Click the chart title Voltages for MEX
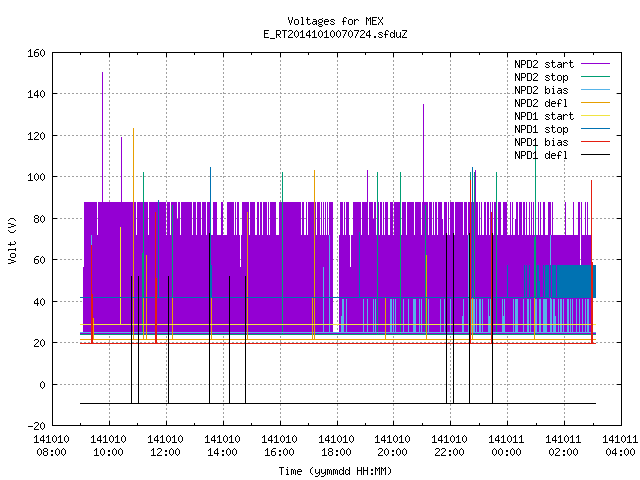 (x=335, y=21)
